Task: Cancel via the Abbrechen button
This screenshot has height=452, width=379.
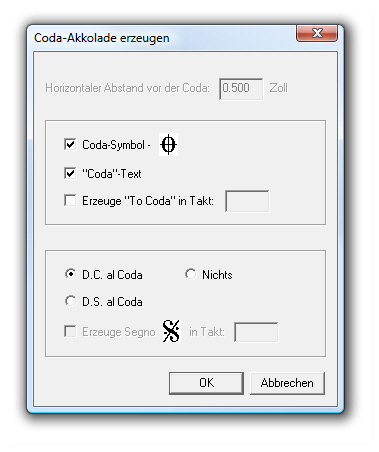Action: pyautogui.click(x=287, y=383)
